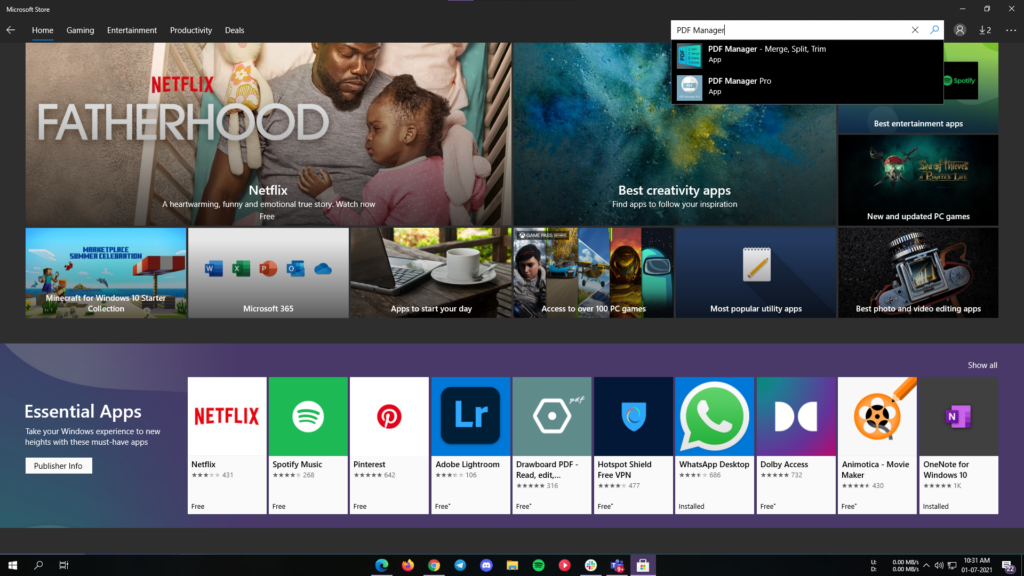Open downloads and updates icon
The height and width of the screenshot is (576, 1024).
point(985,30)
